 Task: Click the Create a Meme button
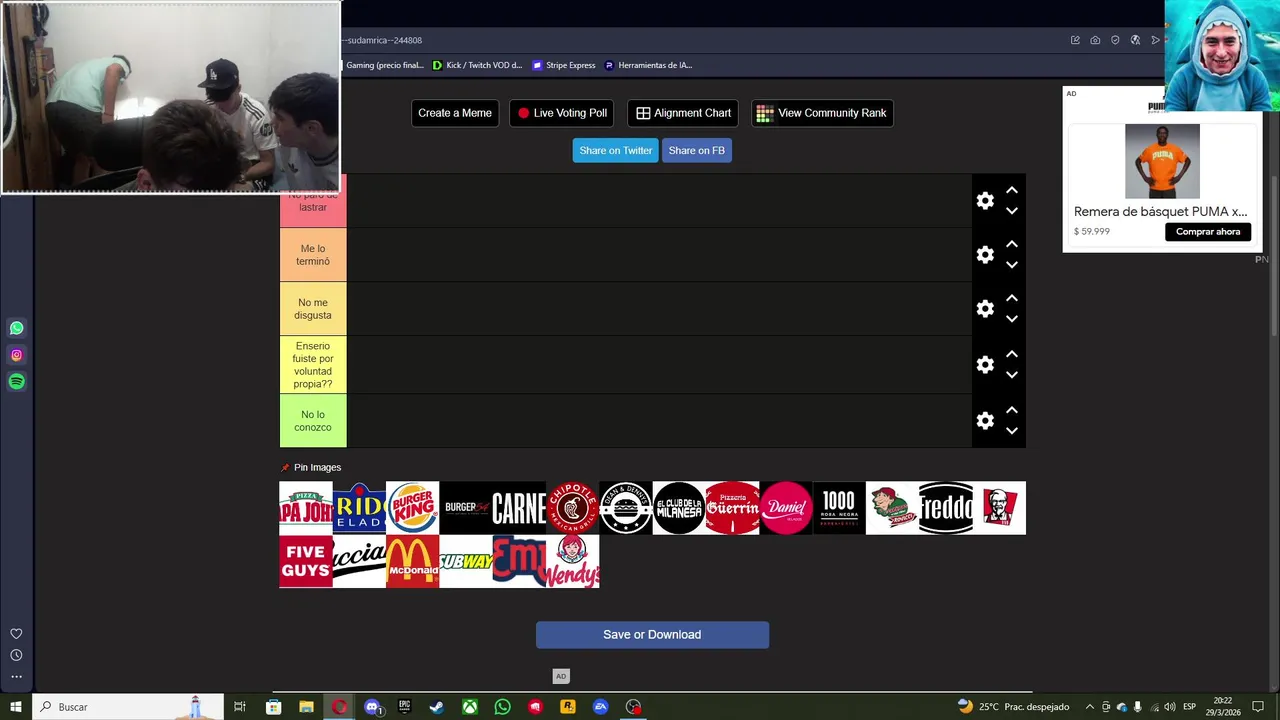click(x=455, y=113)
